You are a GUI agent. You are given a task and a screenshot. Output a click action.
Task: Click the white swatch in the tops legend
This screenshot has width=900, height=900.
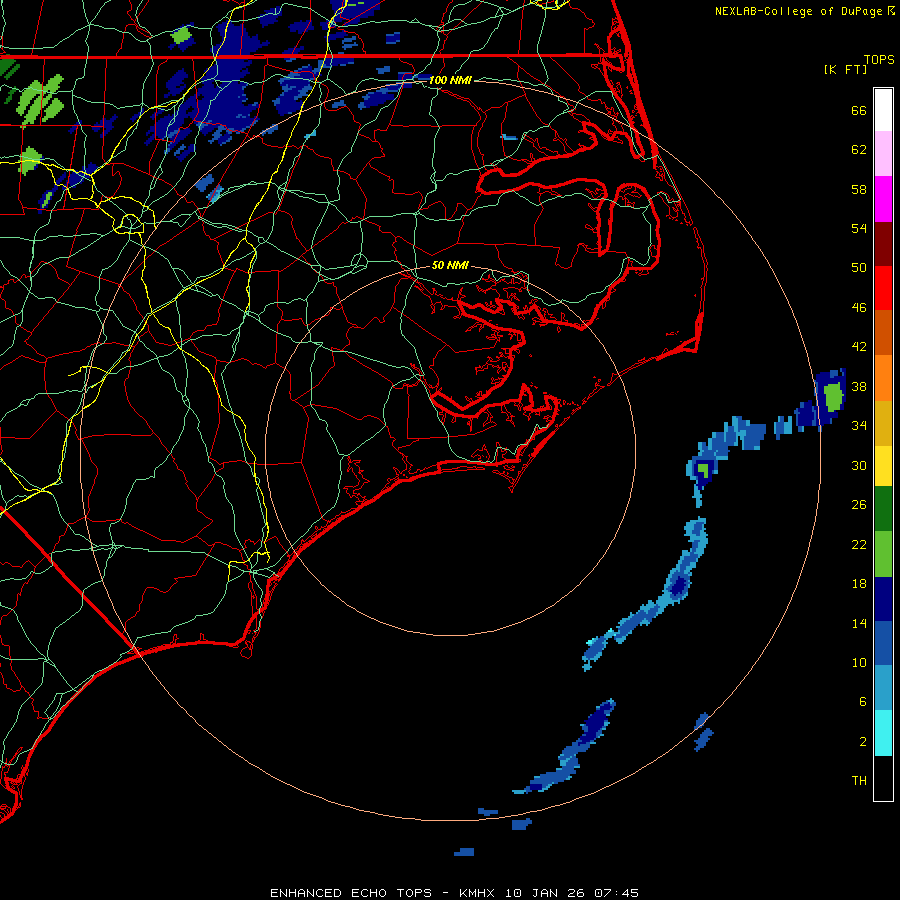coord(883,110)
